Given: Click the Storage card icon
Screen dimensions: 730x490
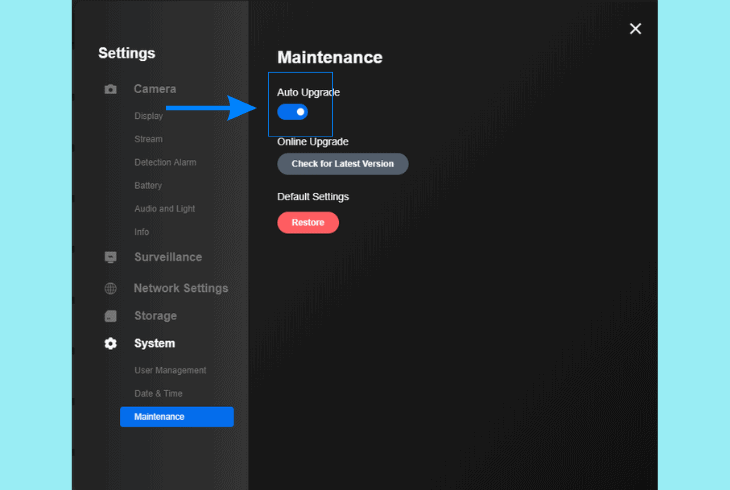Looking at the screenshot, I should pos(110,316).
